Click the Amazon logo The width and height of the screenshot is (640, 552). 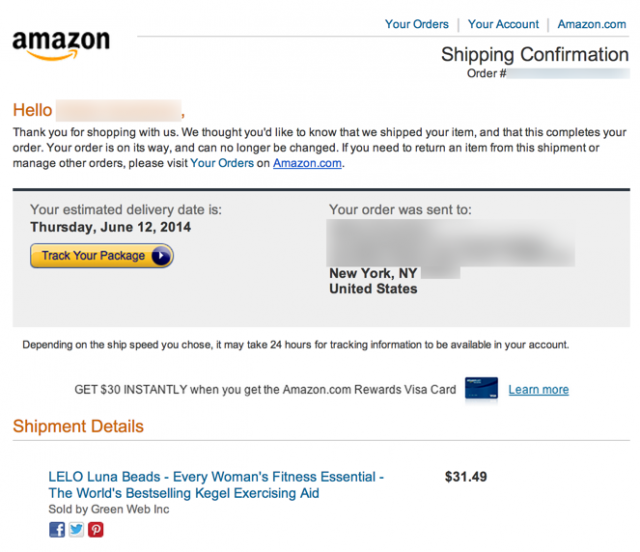click(x=61, y=45)
